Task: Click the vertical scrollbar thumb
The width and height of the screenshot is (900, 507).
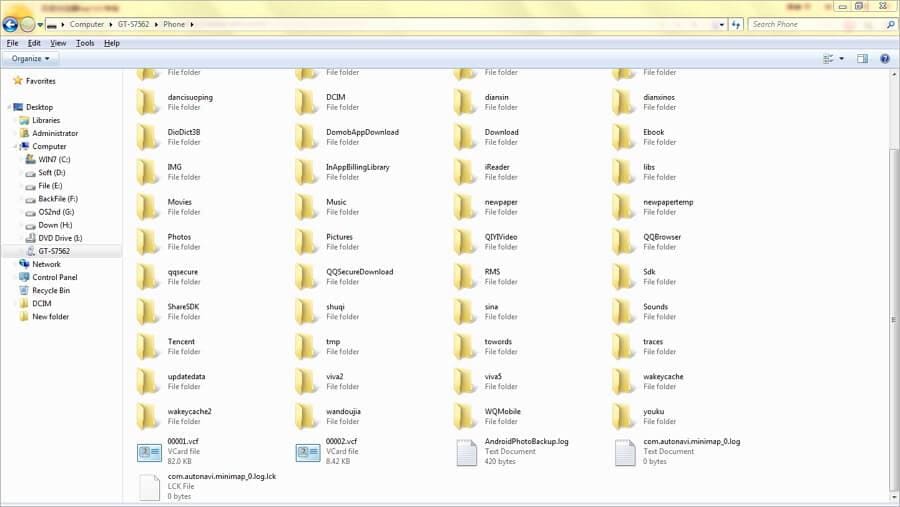Action: pyautogui.click(x=893, y=319)
